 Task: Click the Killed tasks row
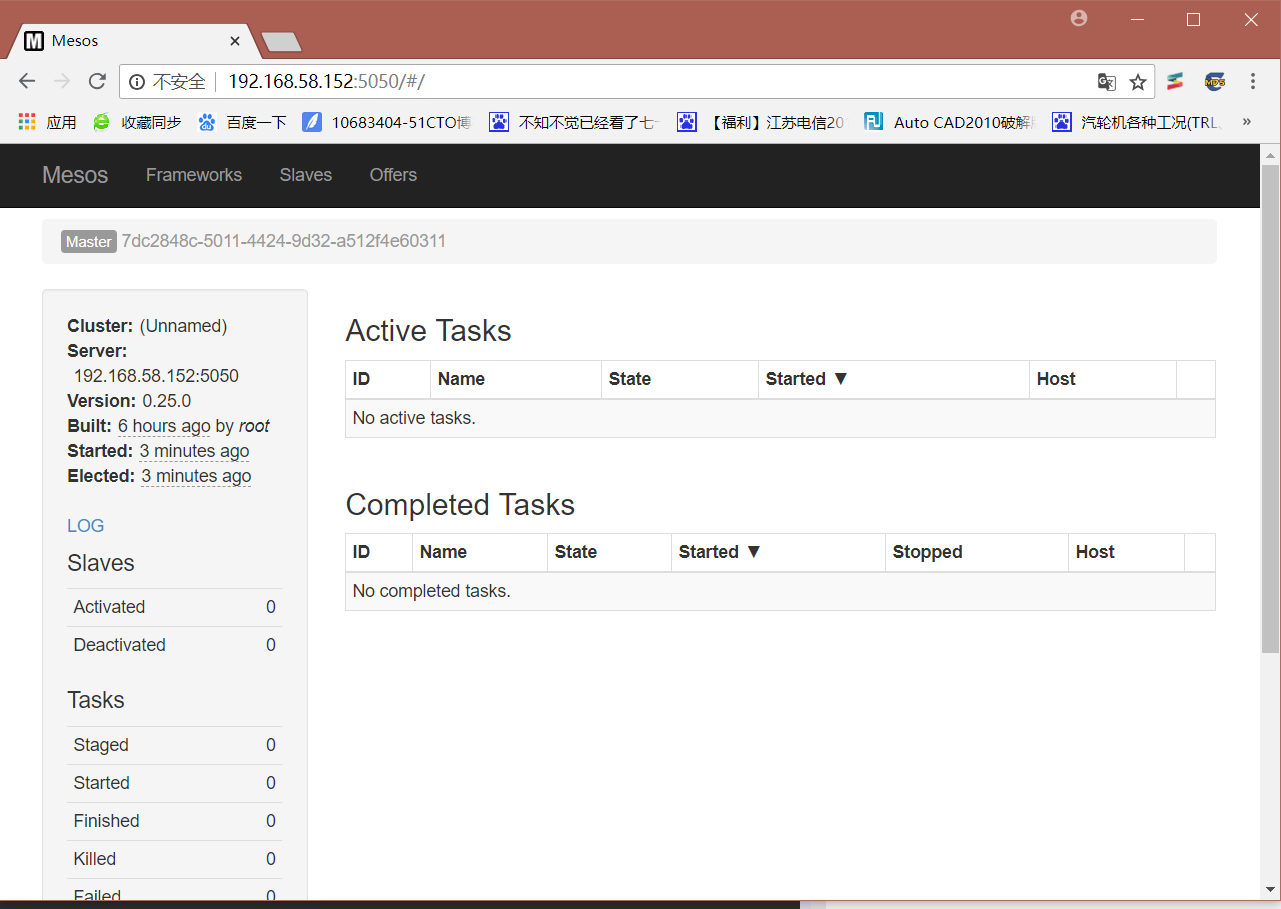pos(175,859)
